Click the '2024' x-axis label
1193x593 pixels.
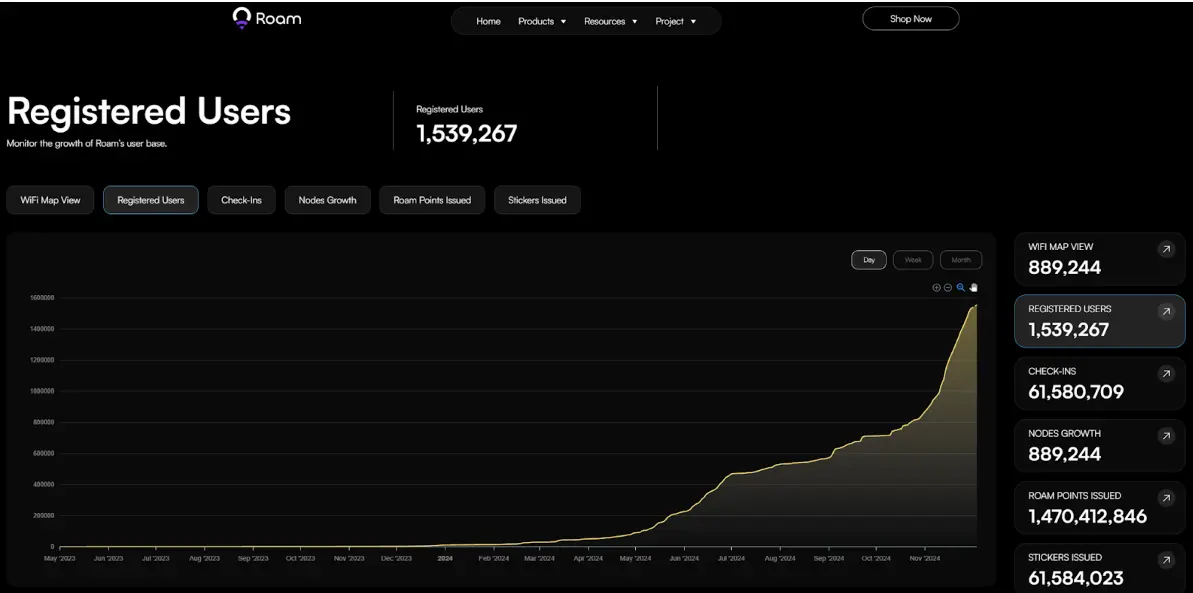446,558
